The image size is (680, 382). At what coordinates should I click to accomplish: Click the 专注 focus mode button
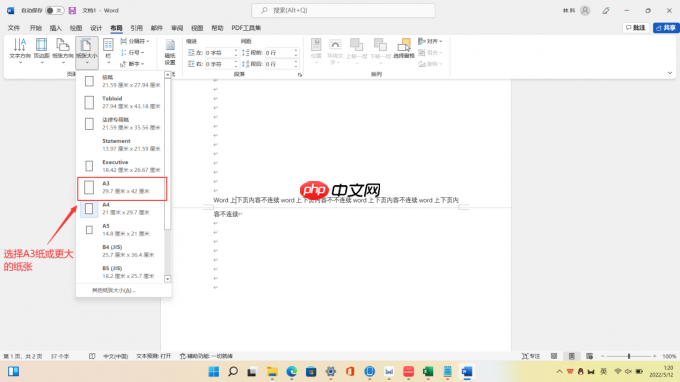(x=531, y=356)
